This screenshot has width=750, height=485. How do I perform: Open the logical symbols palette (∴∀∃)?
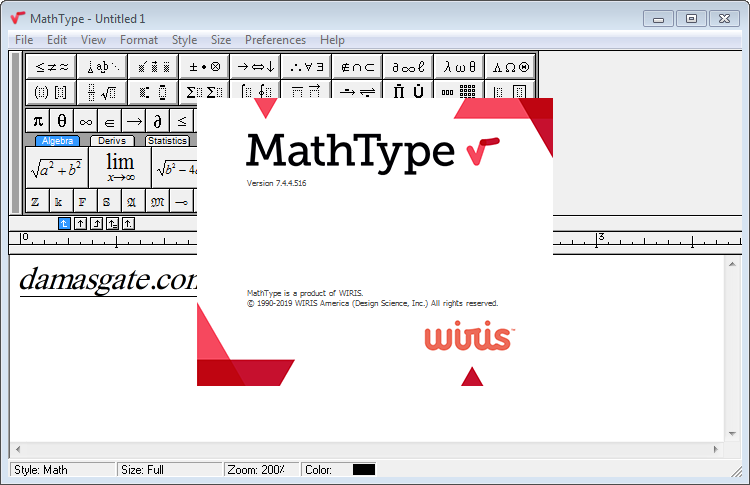pos(307,66)
